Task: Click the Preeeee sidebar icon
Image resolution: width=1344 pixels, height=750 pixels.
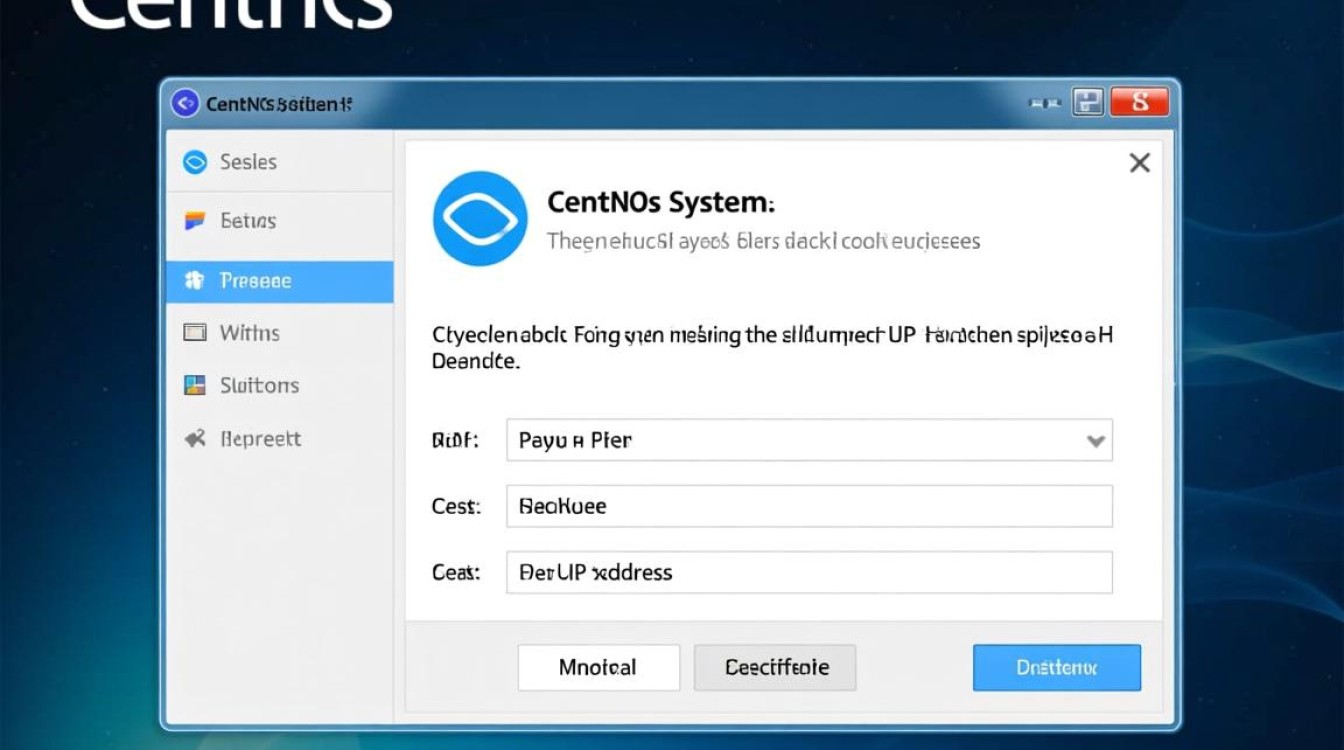Action: pos(195,282)
